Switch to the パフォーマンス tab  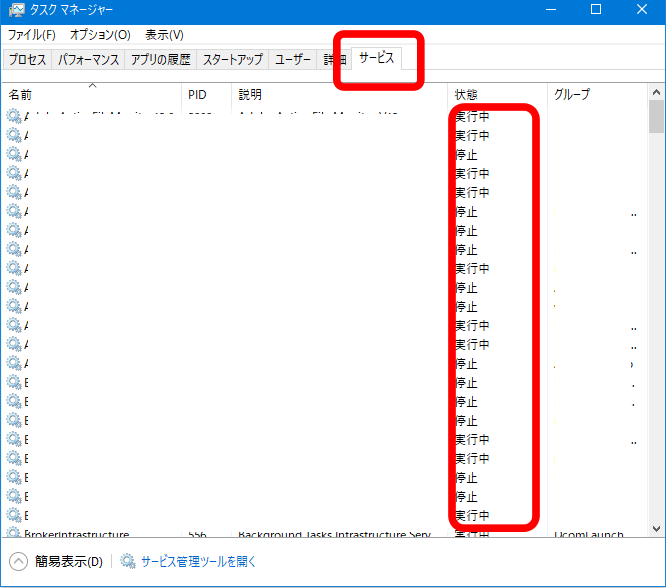click(x=88, y=59)
